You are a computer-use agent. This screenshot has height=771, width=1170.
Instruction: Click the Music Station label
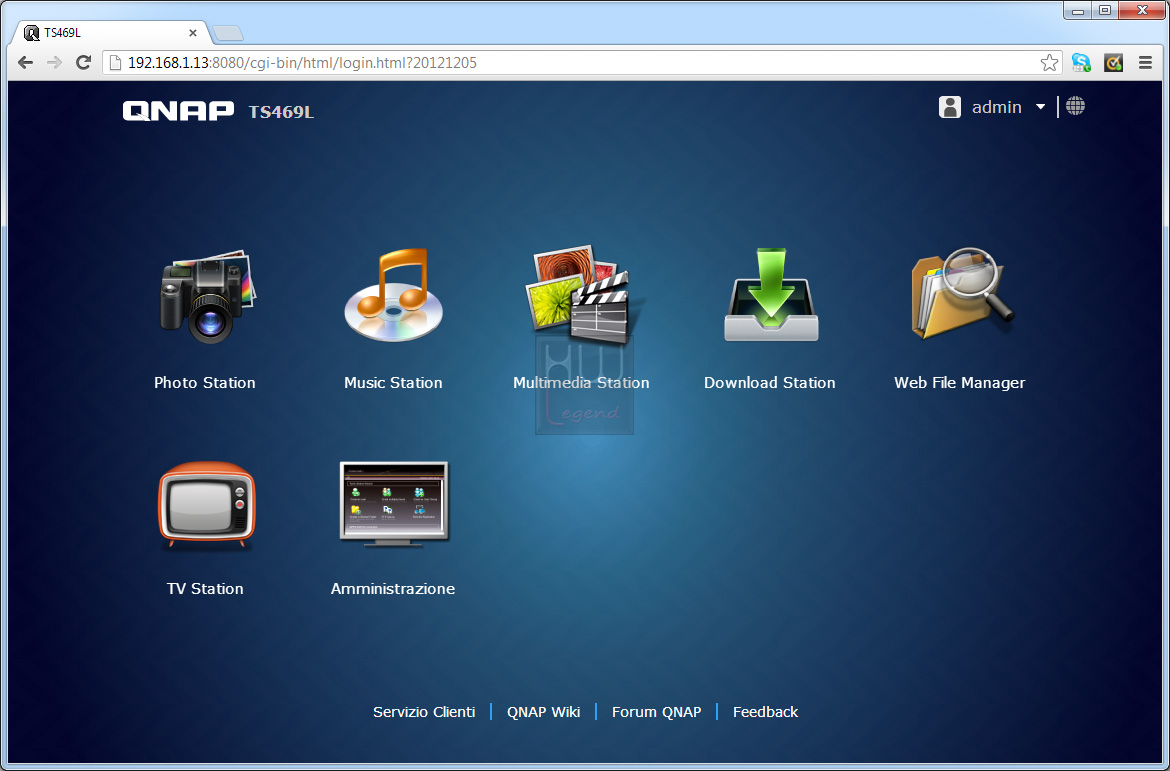[393, 383]
